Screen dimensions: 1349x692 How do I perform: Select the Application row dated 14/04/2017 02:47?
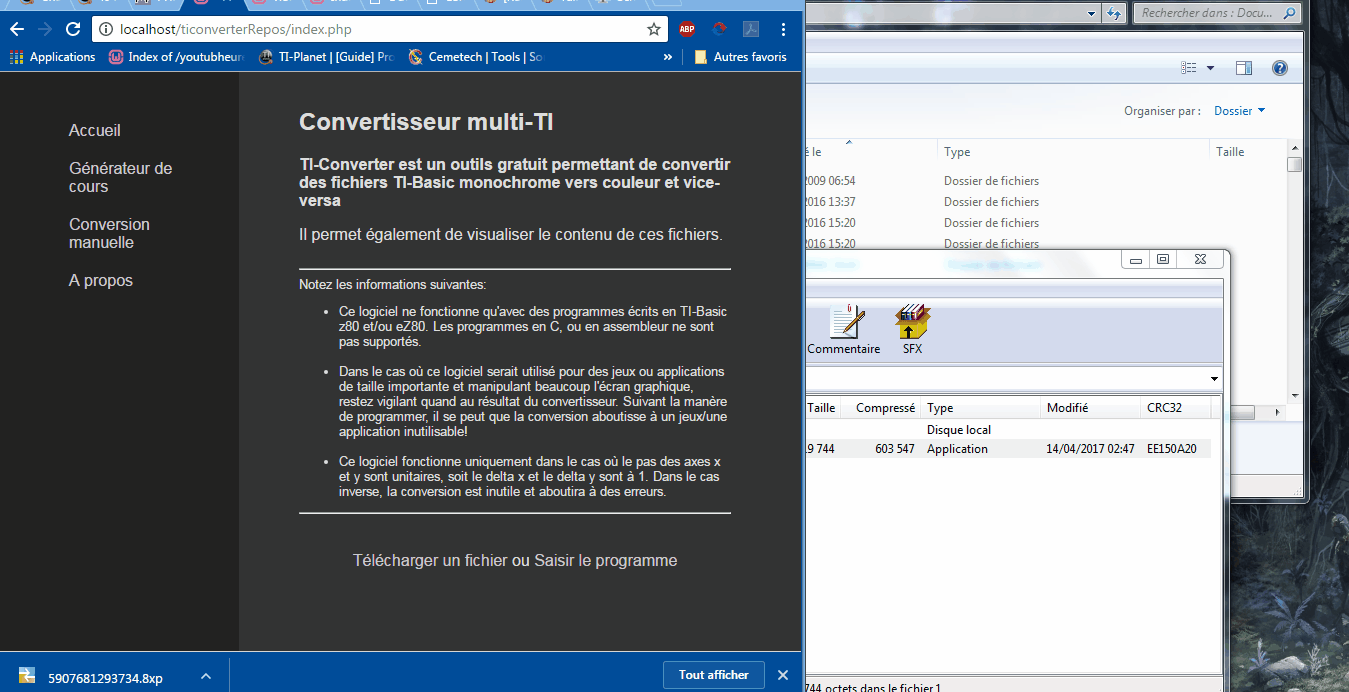click(x=1008, y=449)
